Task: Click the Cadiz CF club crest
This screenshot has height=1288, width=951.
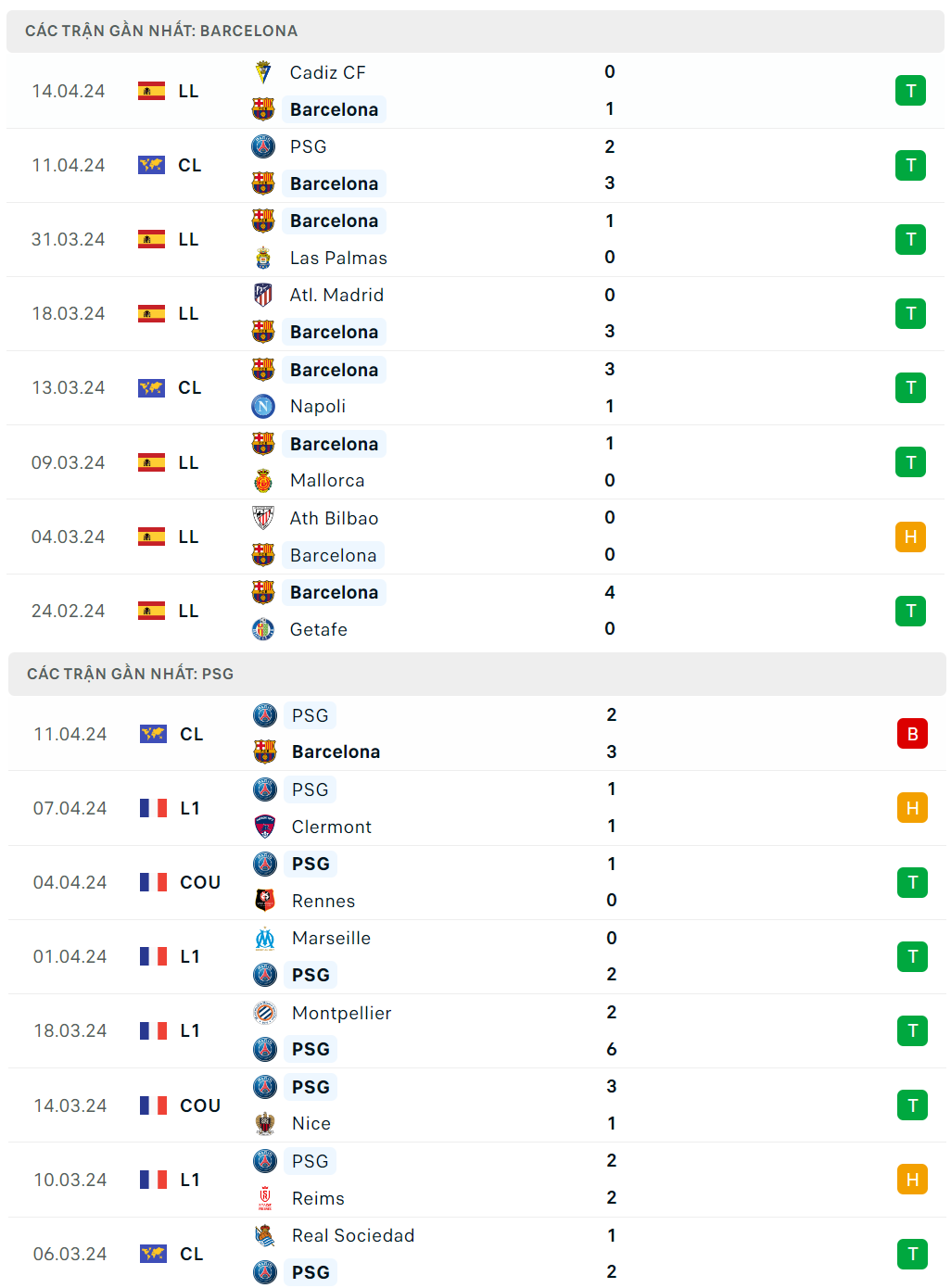Action: [263, 72]
